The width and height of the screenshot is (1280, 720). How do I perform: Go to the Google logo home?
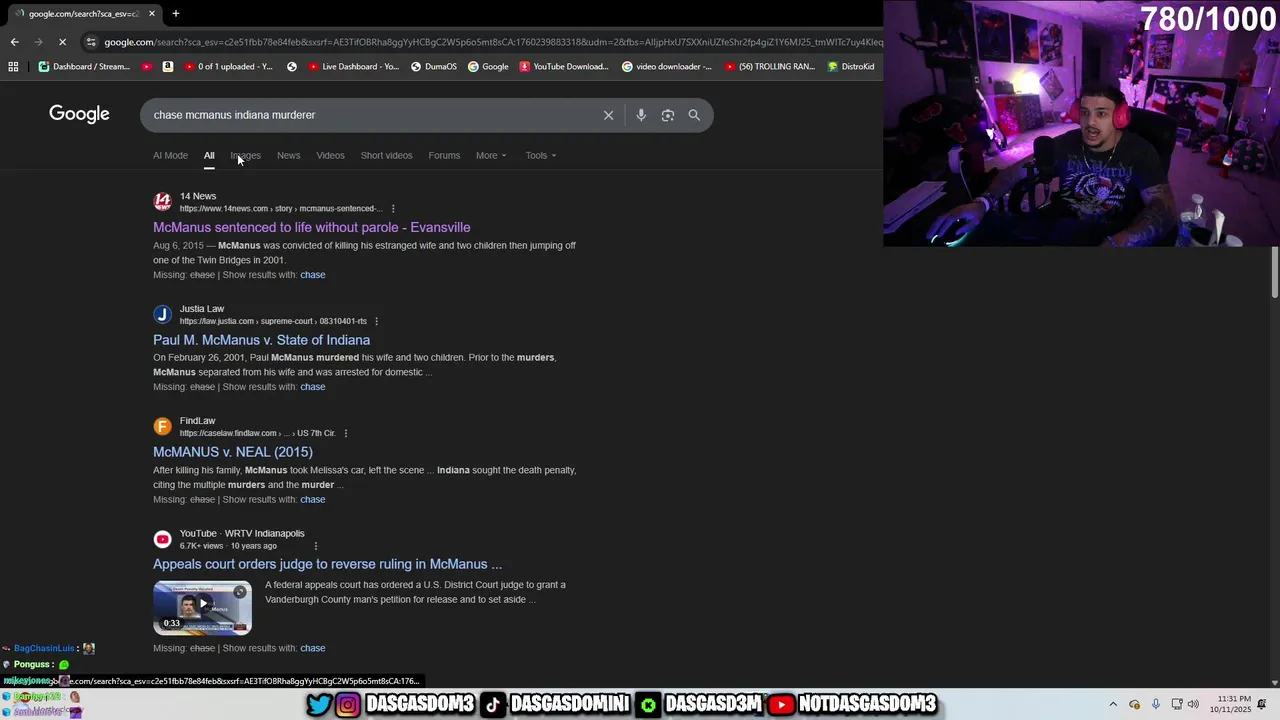[x=79, y=114]
